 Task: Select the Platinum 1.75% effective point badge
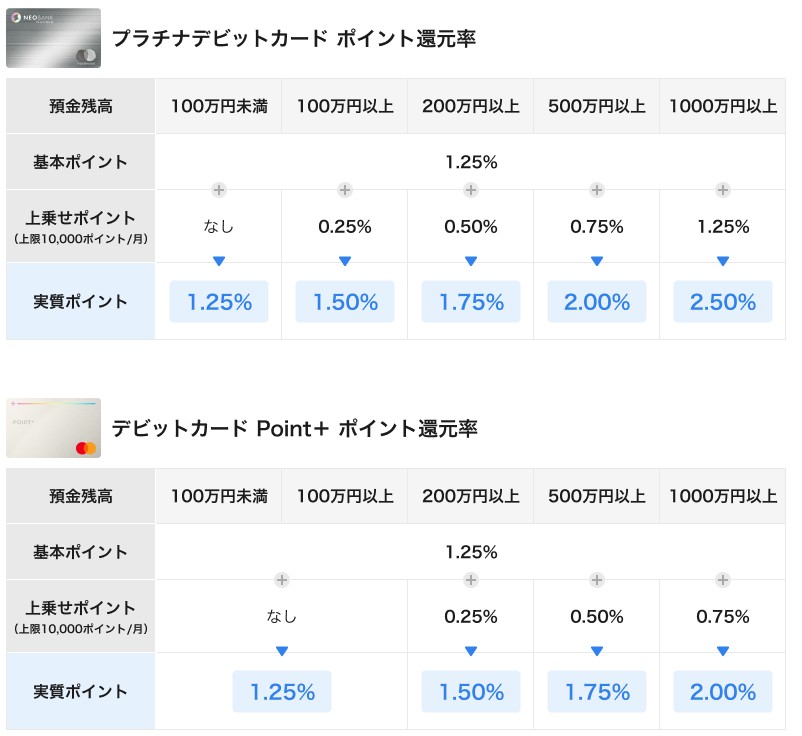pos(471,302)
